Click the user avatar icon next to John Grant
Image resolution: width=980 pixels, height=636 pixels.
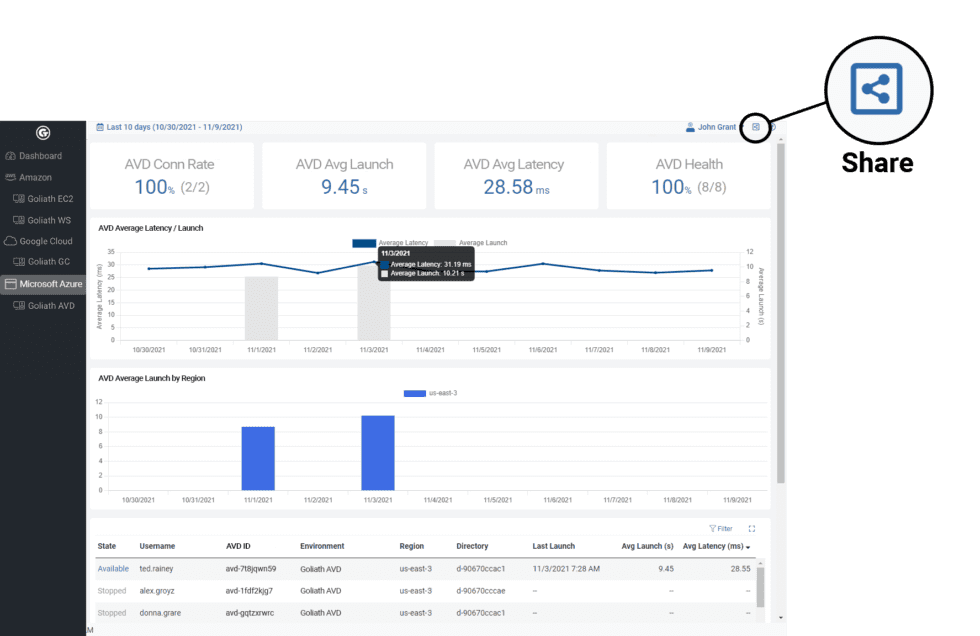pos(690,127)
